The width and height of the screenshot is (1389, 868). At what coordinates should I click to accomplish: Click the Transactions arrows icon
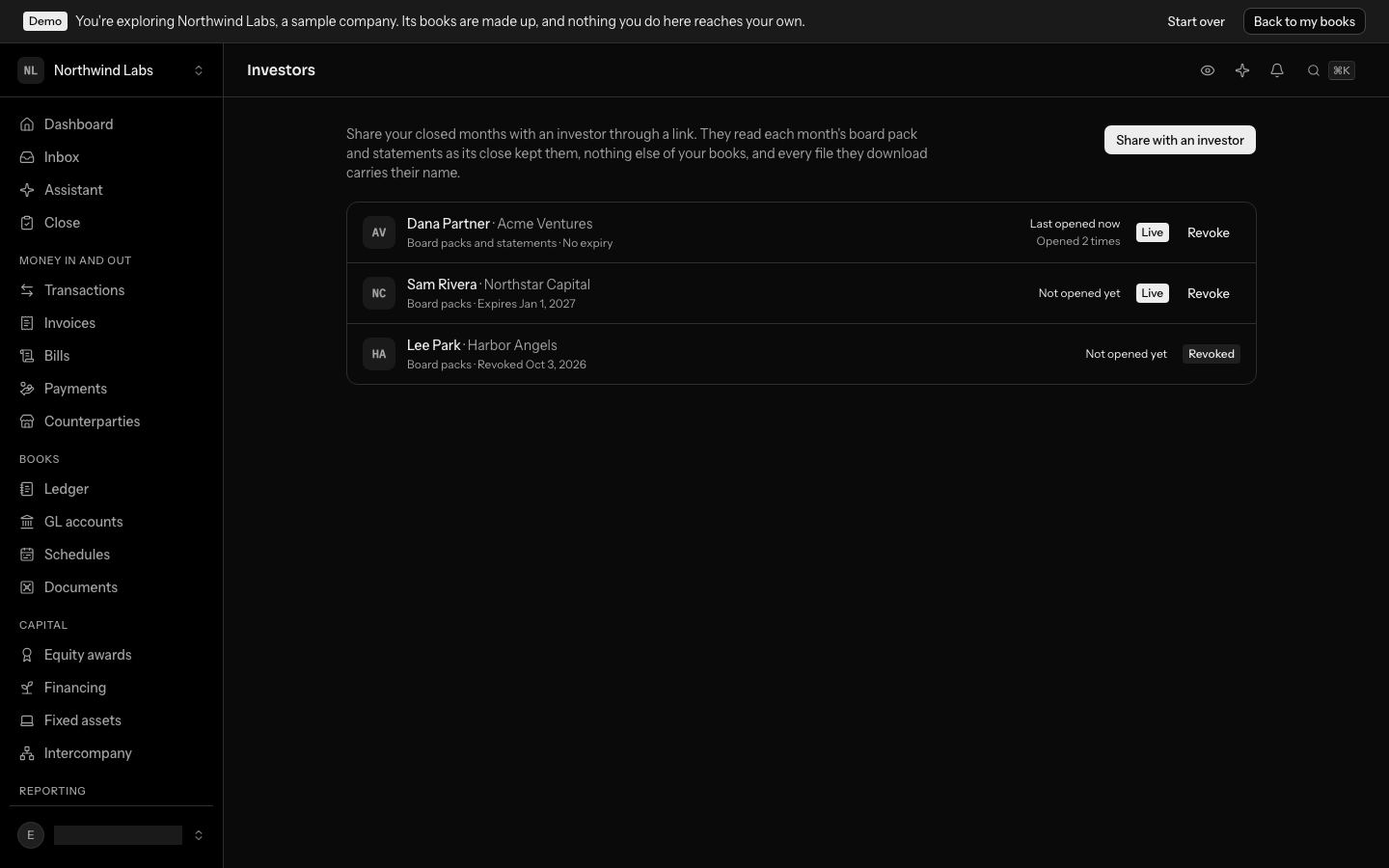(27, 290)
